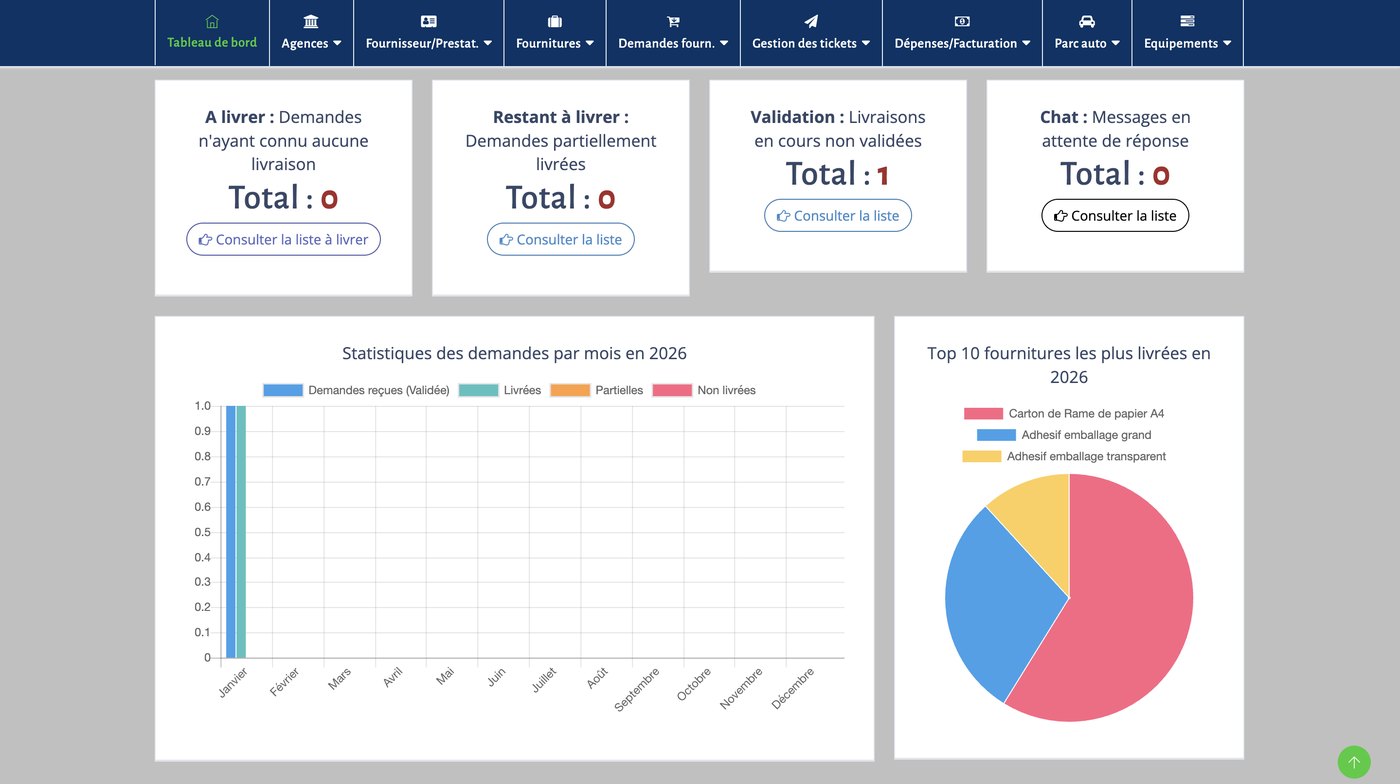This screenshot has height=784, width=1400.
Task: Click the green scroll-to-top arrow button
Action: (x=1354, y=762)
